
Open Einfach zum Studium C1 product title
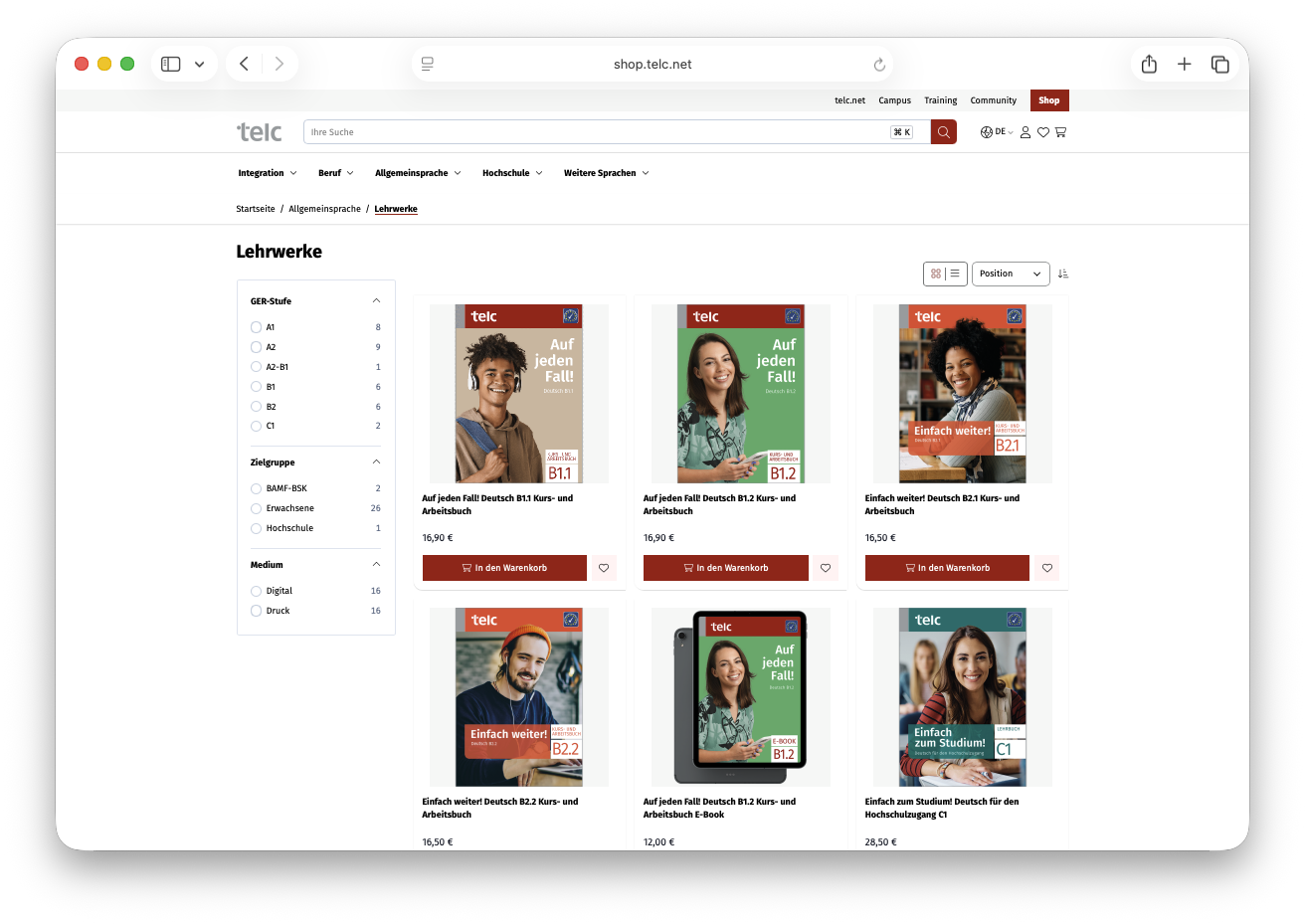[942, 808]
